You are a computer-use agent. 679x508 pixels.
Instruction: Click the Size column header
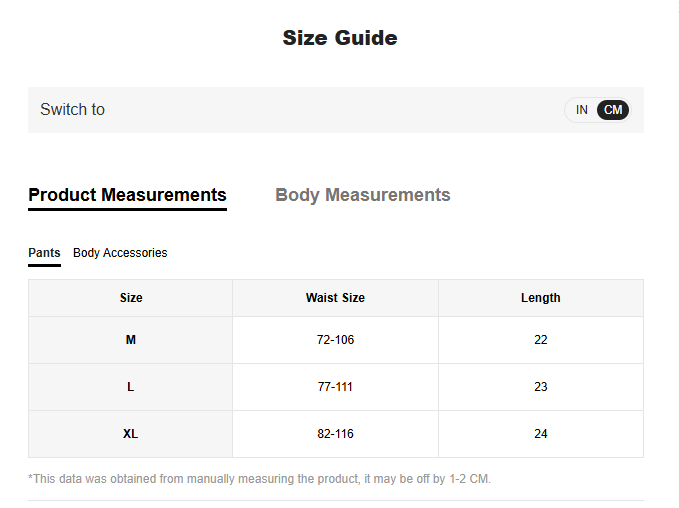[131, 298]
